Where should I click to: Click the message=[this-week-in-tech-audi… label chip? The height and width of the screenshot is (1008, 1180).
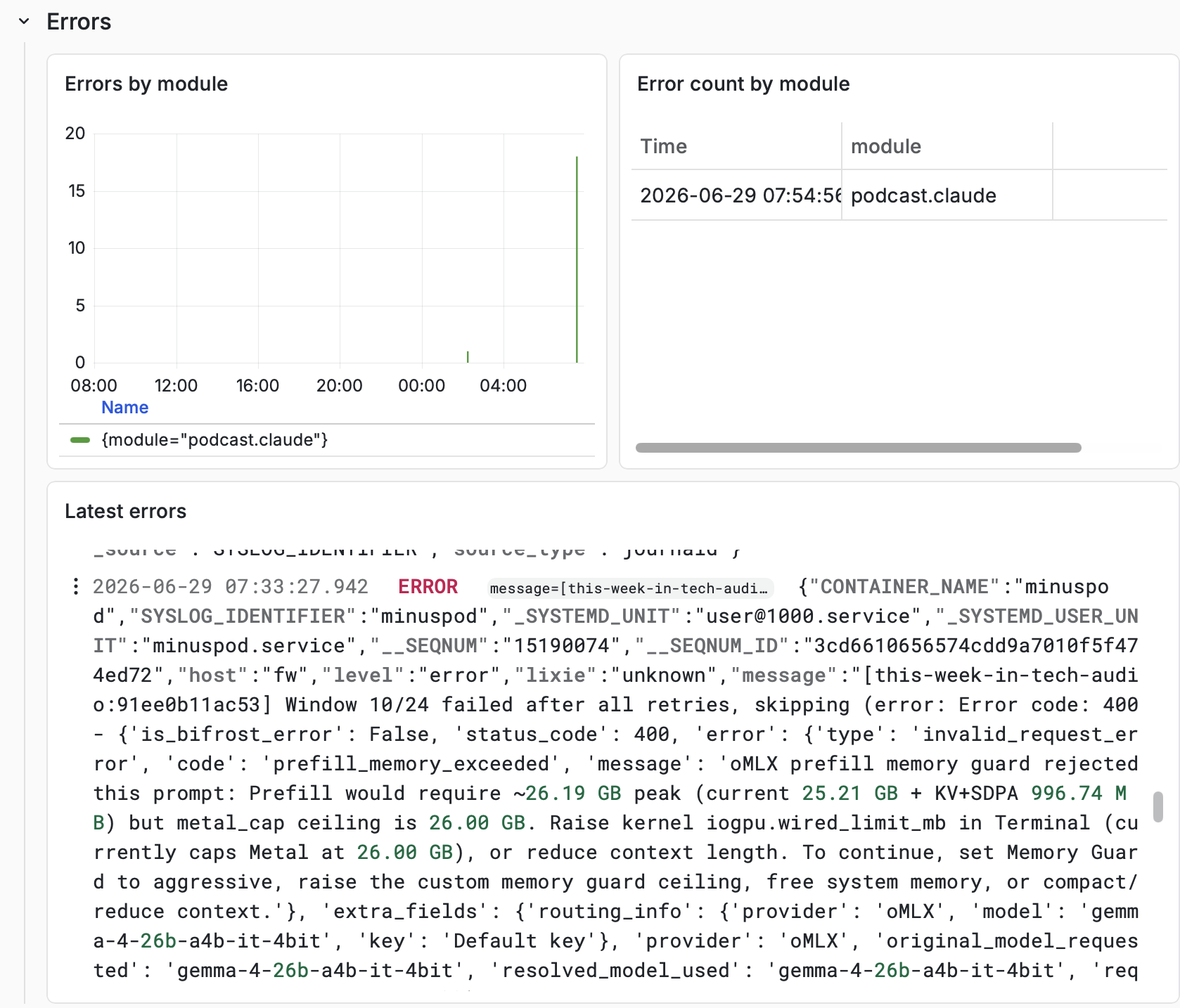click(x=630, y=588)
